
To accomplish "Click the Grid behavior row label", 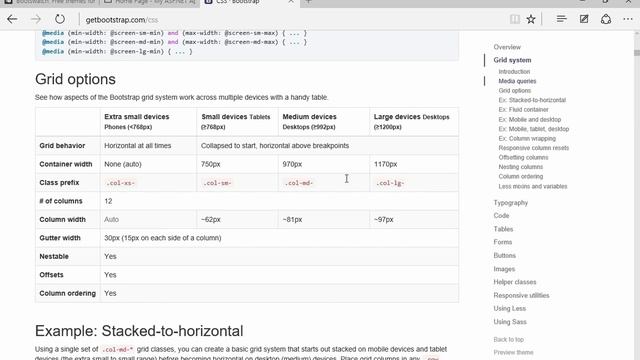I will (62, 146).
